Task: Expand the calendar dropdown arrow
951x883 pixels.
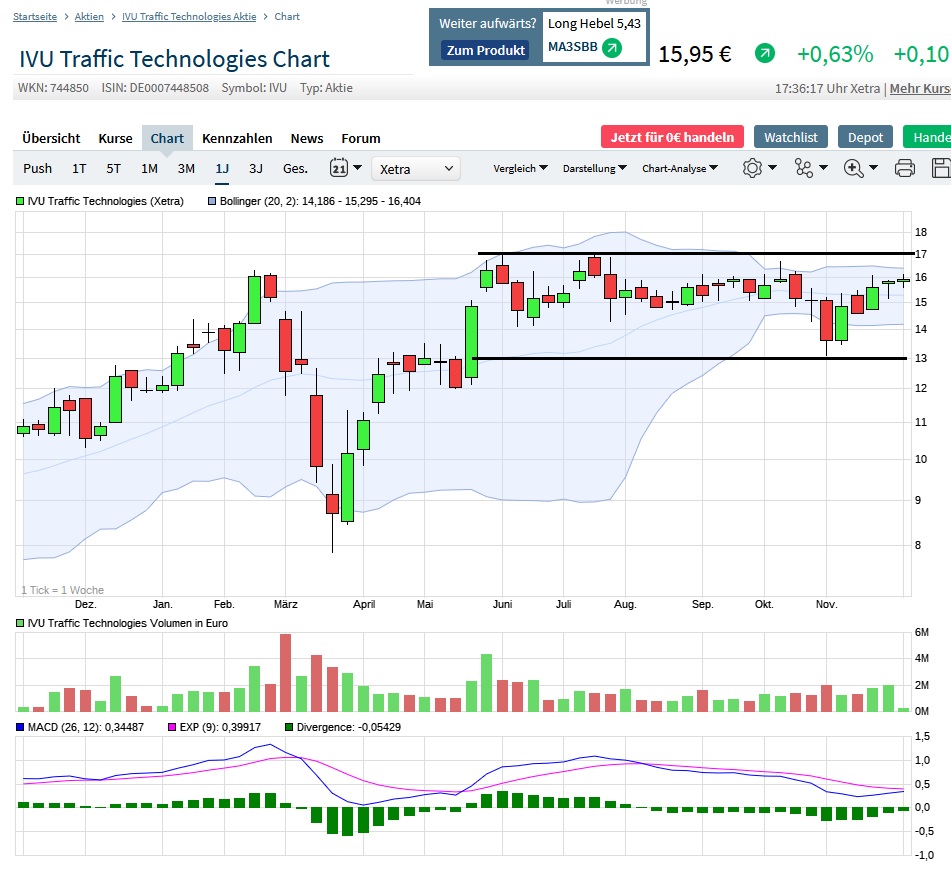Action: [357, 167]
